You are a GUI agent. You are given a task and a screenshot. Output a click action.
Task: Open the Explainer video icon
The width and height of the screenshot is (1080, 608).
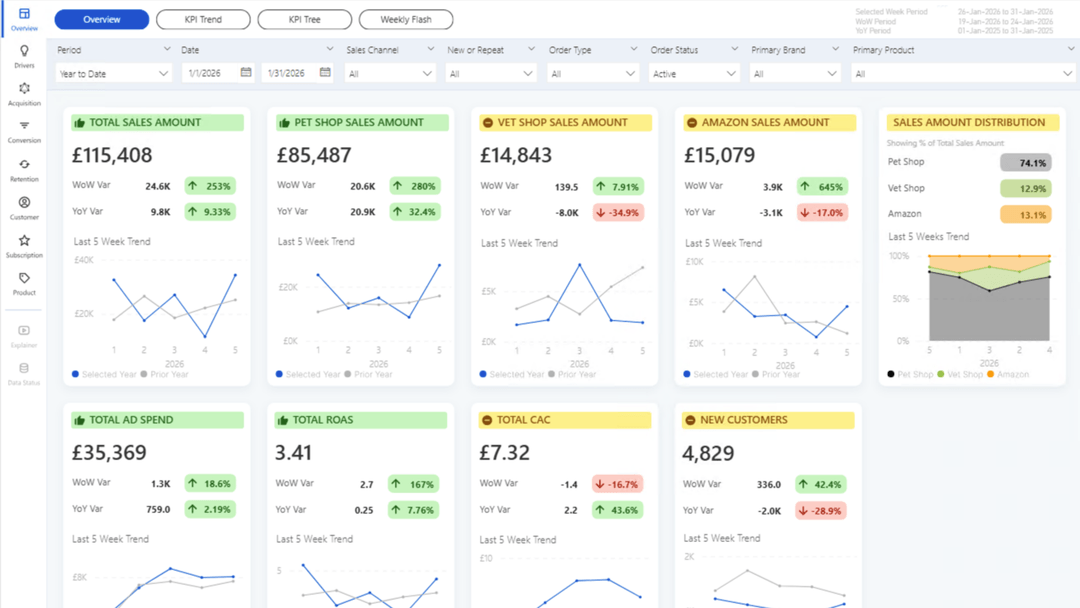point(24,331)
